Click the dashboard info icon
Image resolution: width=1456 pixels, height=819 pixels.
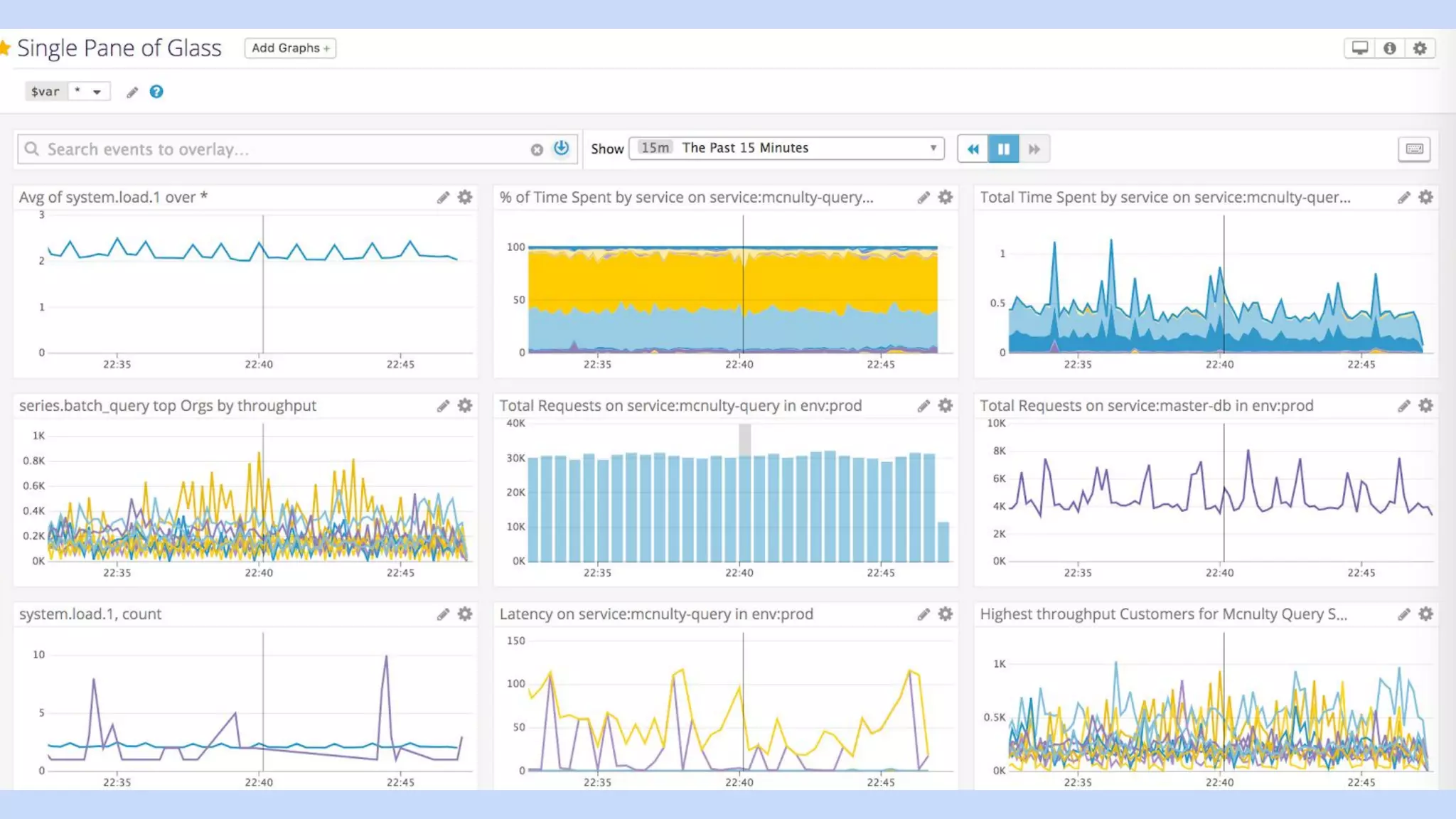[x=1389, y=48]
